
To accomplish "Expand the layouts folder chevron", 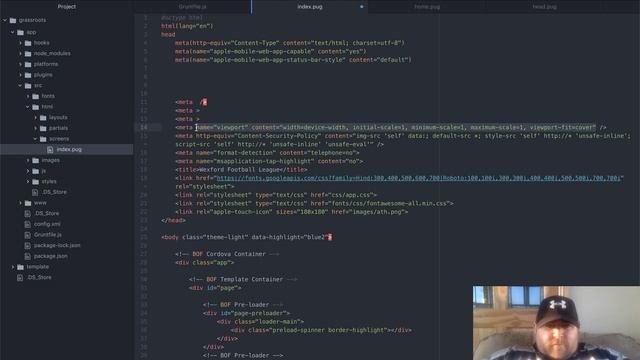I will coord(36,117).
